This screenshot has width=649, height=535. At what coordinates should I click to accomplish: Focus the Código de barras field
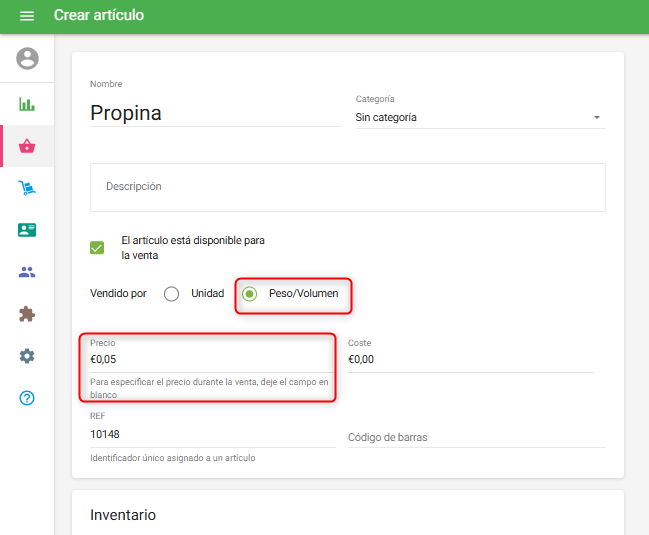tap(476, 437)
